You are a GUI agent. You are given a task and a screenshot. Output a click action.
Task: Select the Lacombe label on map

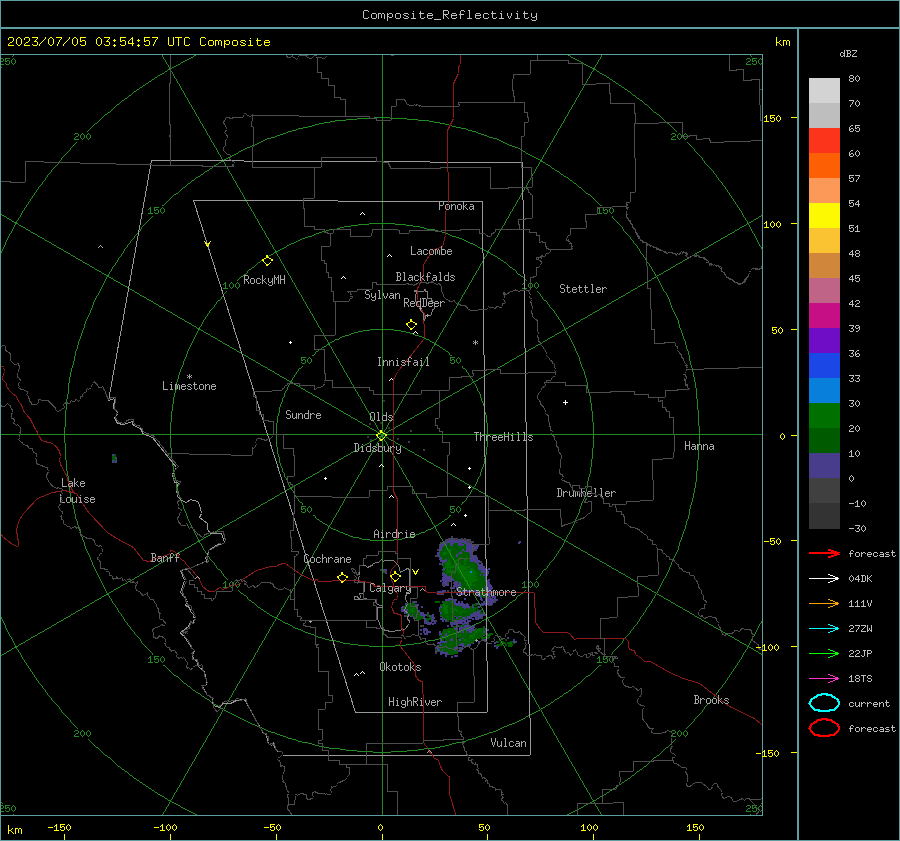point(431,251)
